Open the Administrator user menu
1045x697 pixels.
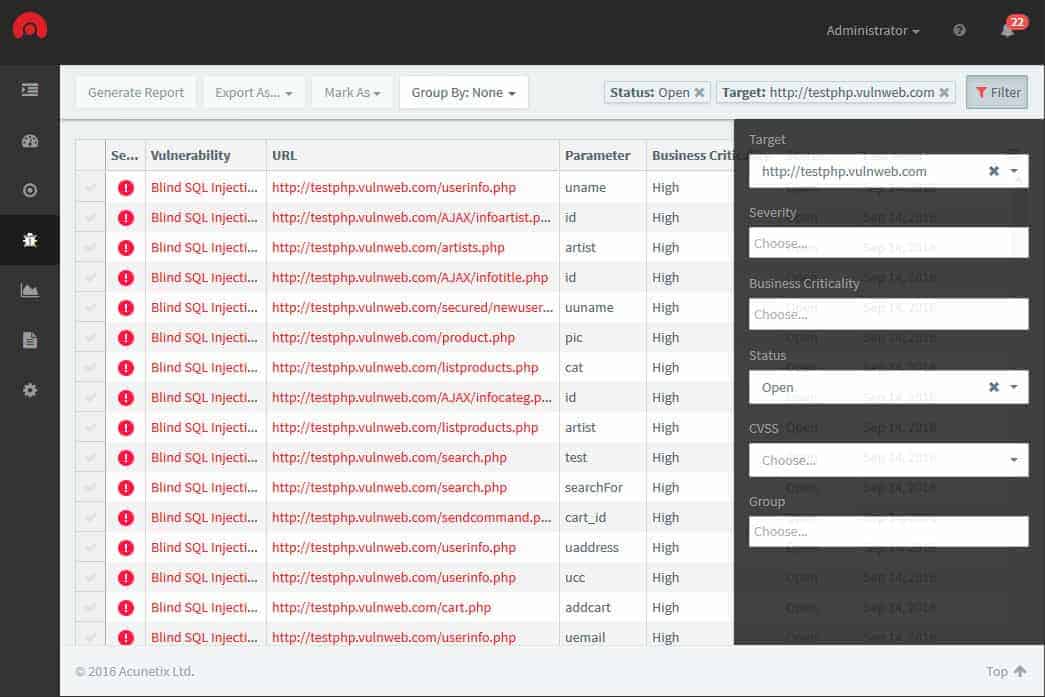tap(872, 31)
